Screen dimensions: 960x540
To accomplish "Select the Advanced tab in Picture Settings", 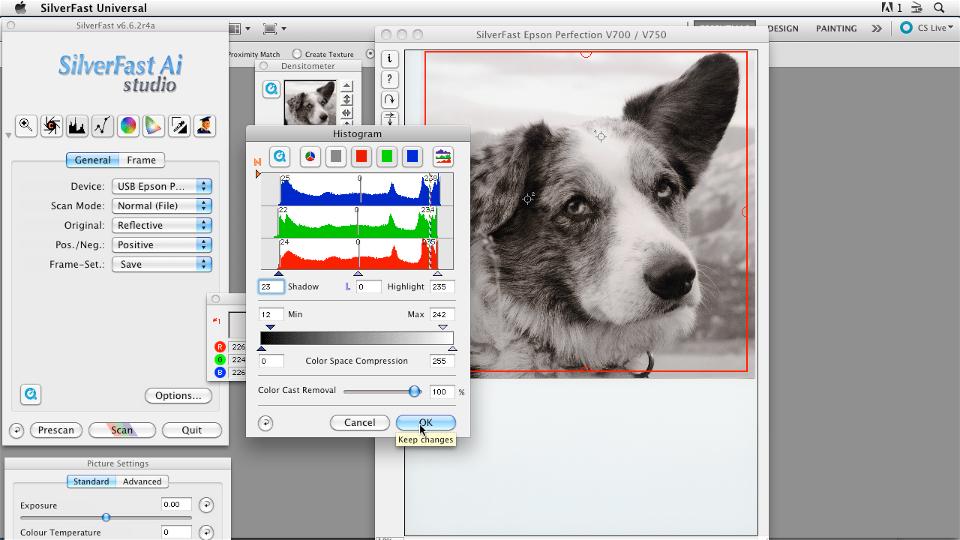I will (142, 481).
